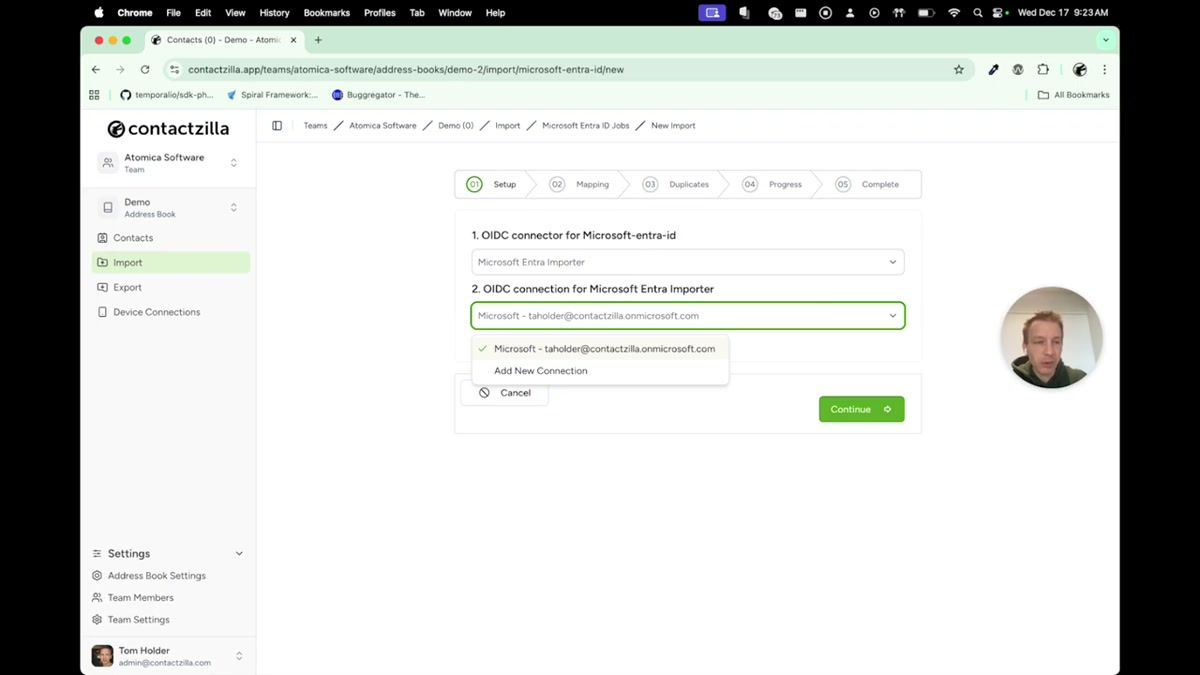Open the OIDC connector dropdown showing Microsoft Entra Importer
The image size is (1200, 675).
pos(687,261)
